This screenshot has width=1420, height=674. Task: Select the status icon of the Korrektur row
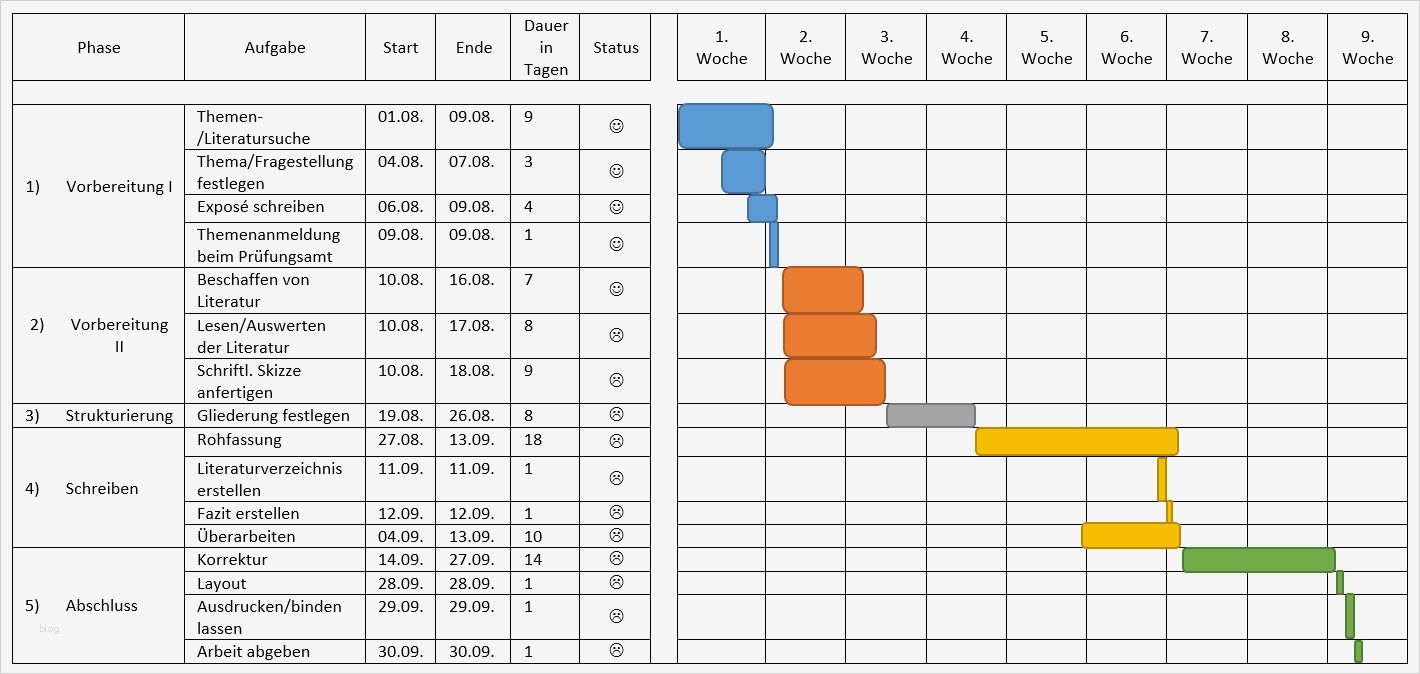(x=616, y=559)
